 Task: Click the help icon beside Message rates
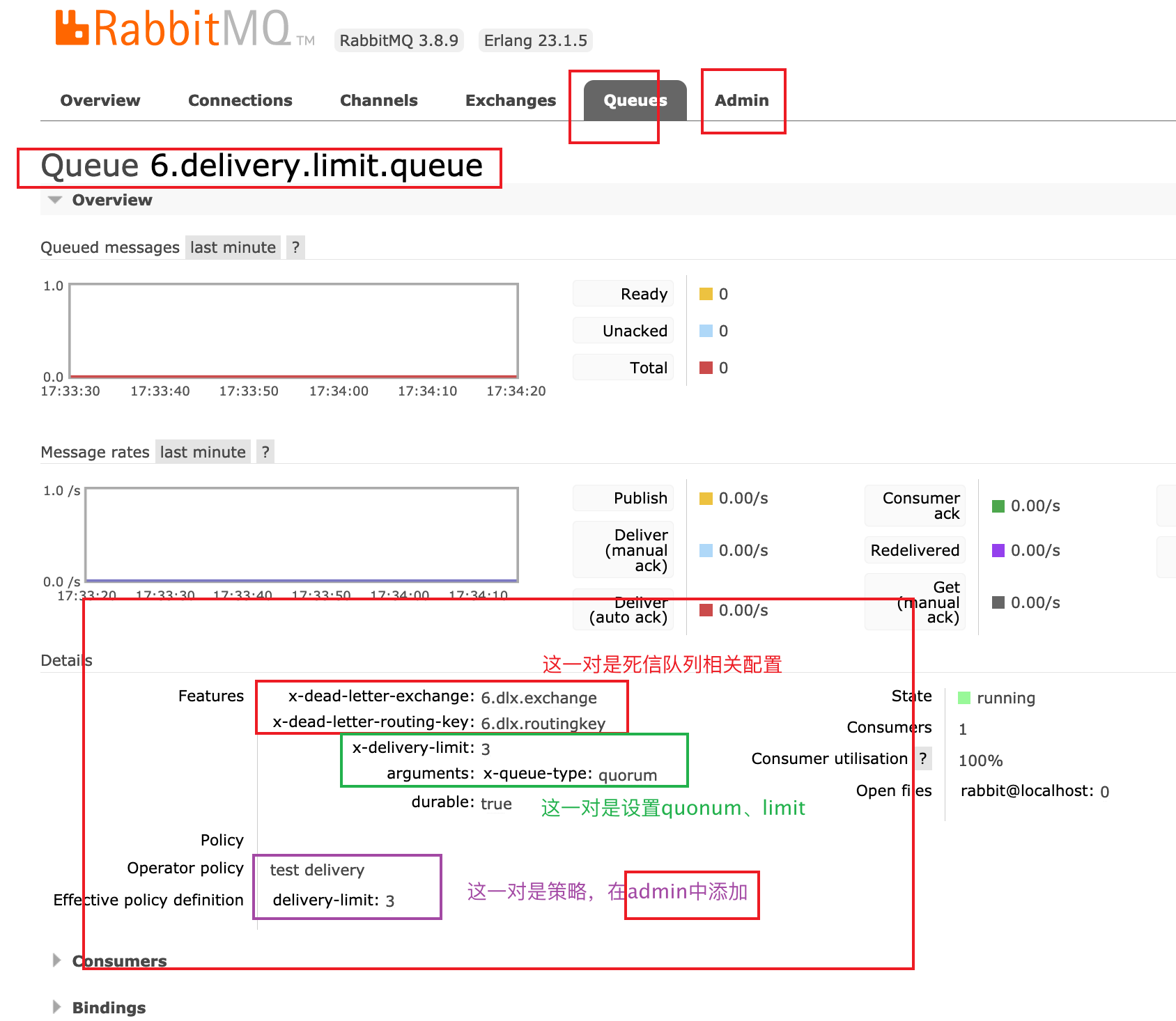[x=265, y=452]
